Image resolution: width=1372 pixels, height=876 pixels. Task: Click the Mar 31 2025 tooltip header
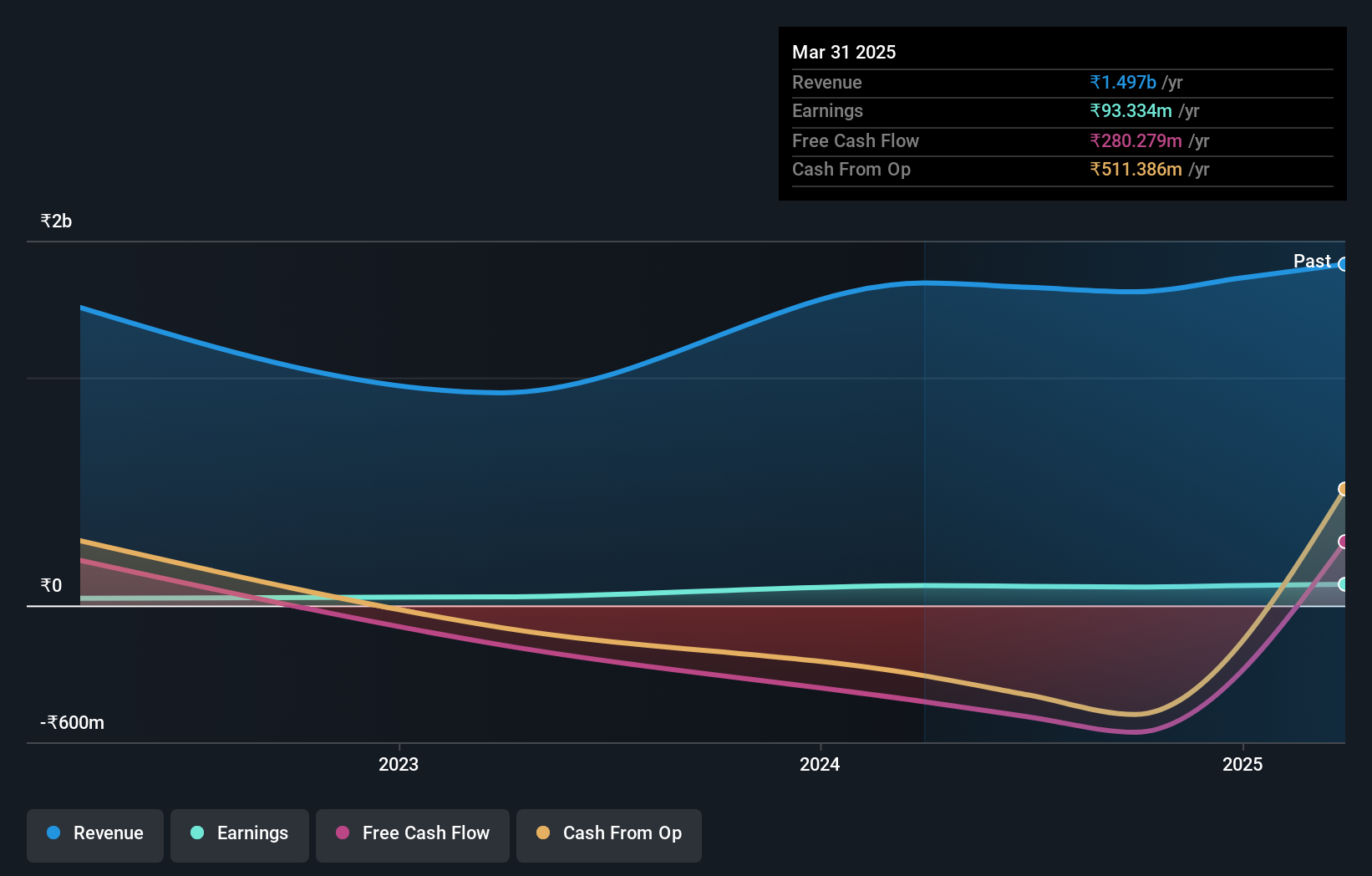pyautogui.click(x=844, y=52)
